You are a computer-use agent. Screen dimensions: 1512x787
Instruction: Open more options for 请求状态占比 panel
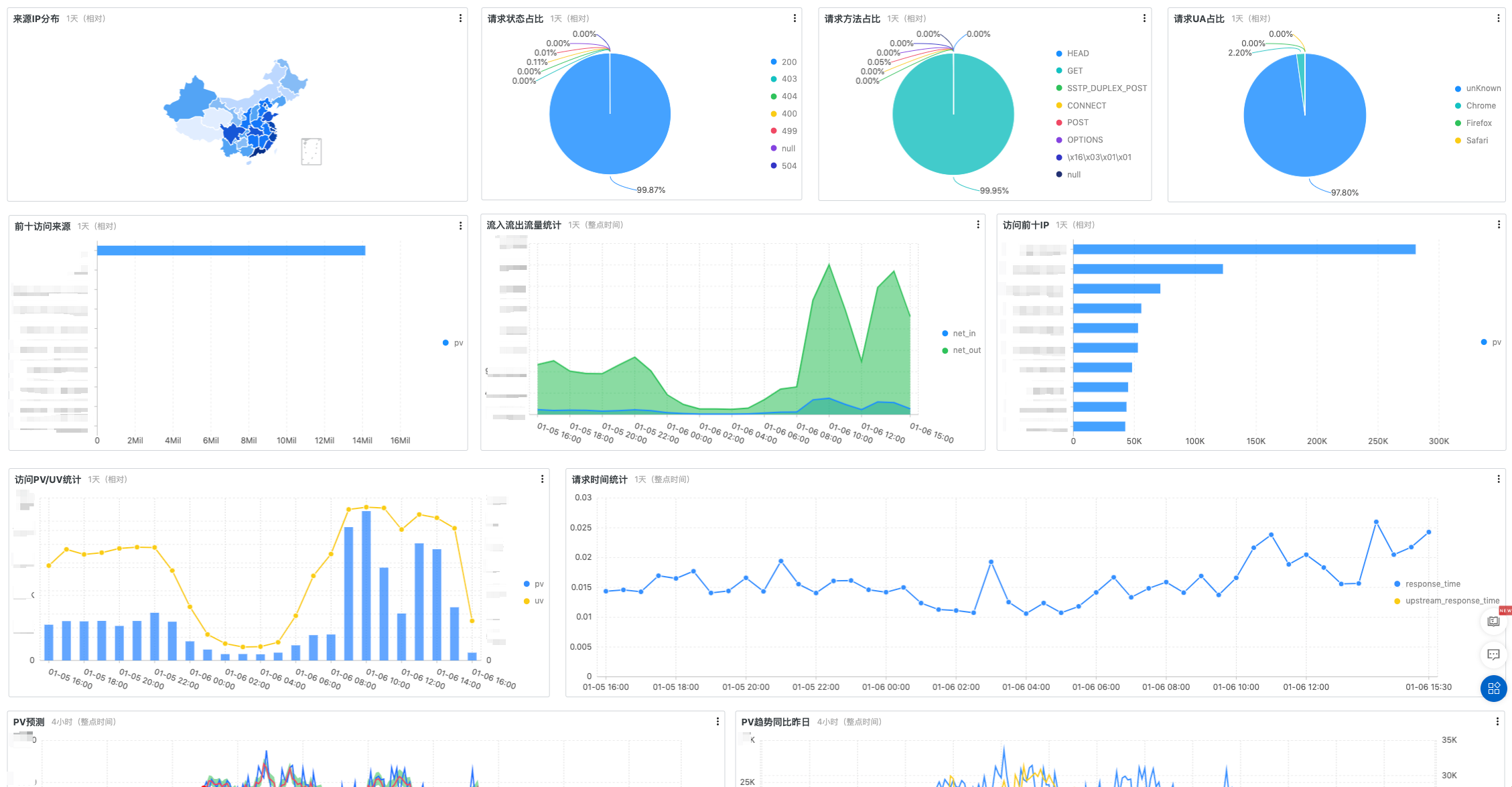pos(795,19)
